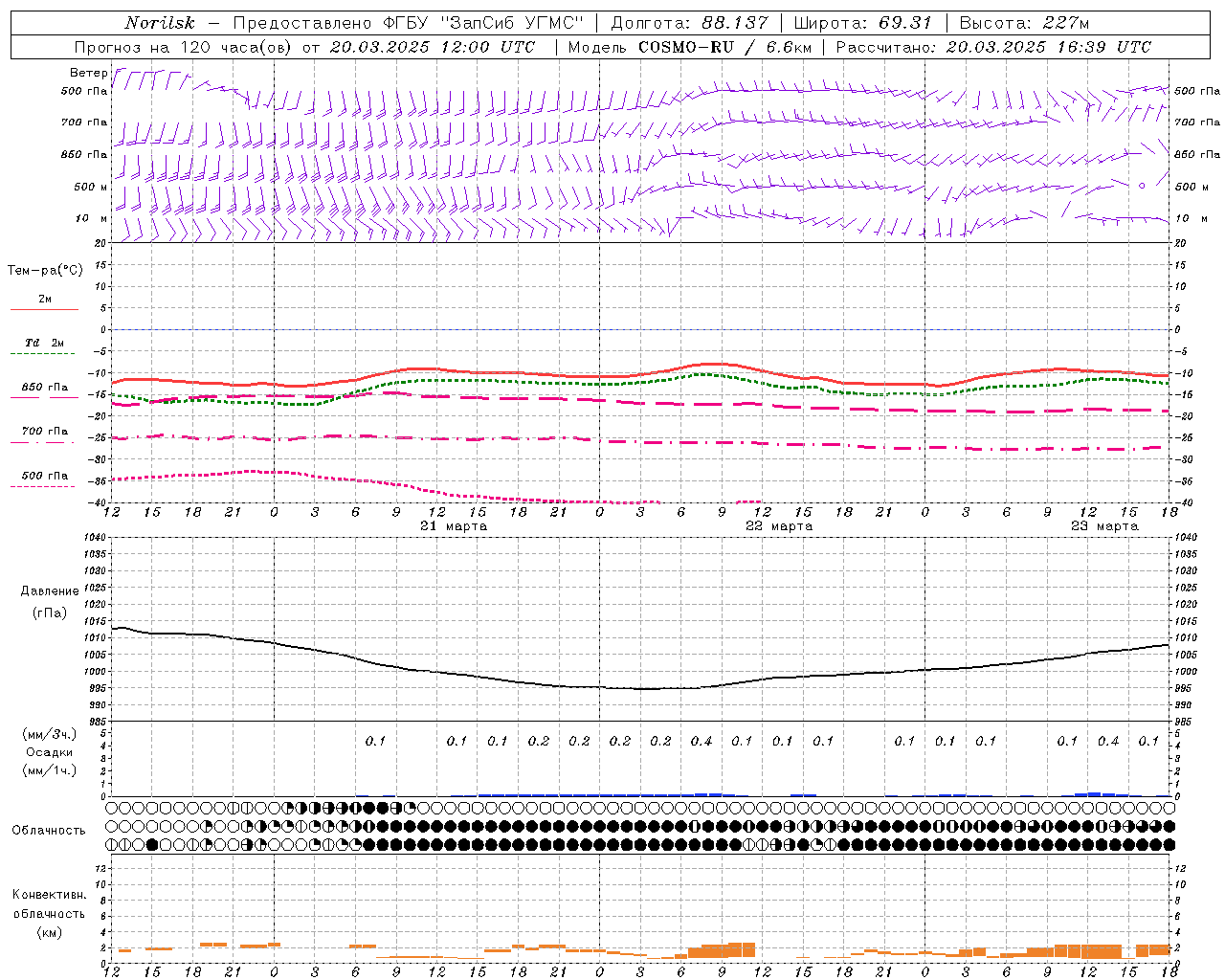Click the Norilsk station title
Image resolution: width=1225 pixels, height=980 pixels.
click(x=159, y=23)
